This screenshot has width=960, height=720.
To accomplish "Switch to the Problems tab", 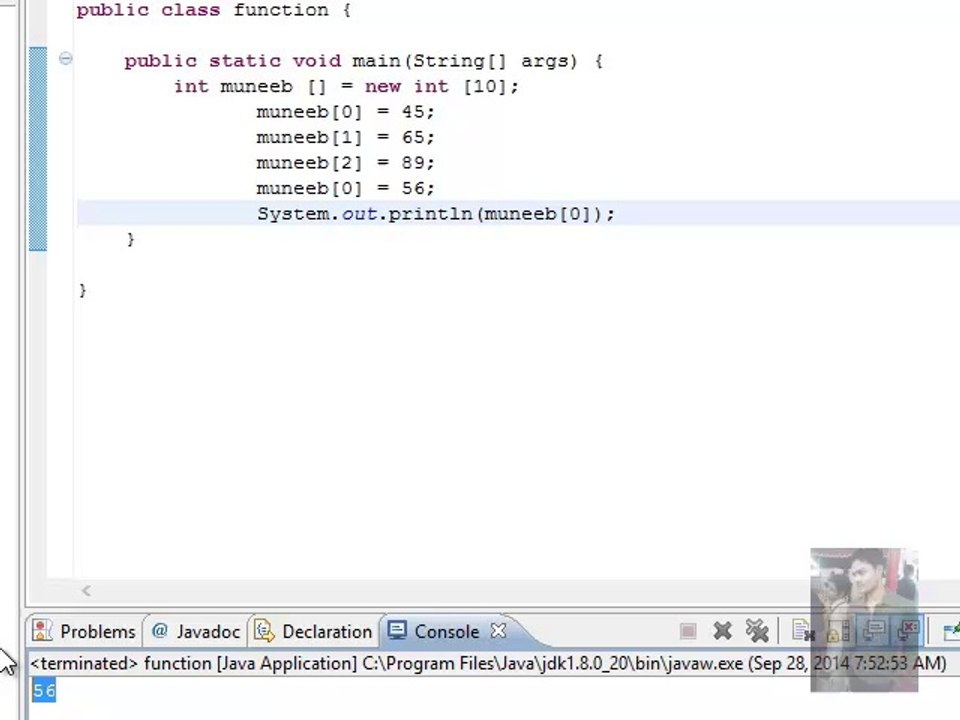I will point(84,631).
